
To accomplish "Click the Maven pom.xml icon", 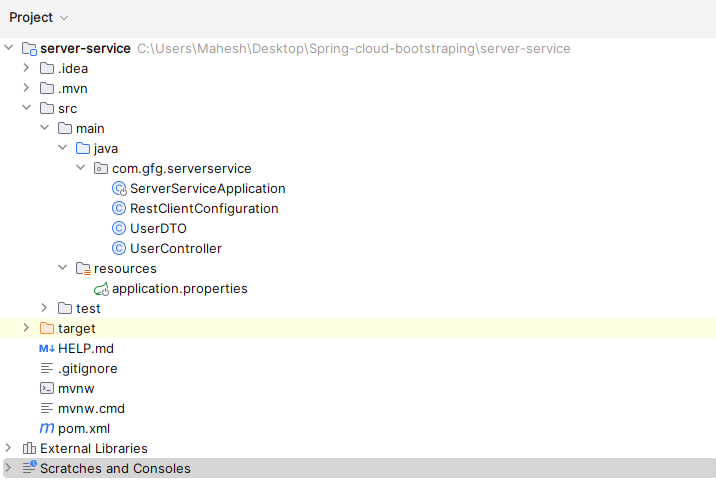I will (x=47, y=428).
